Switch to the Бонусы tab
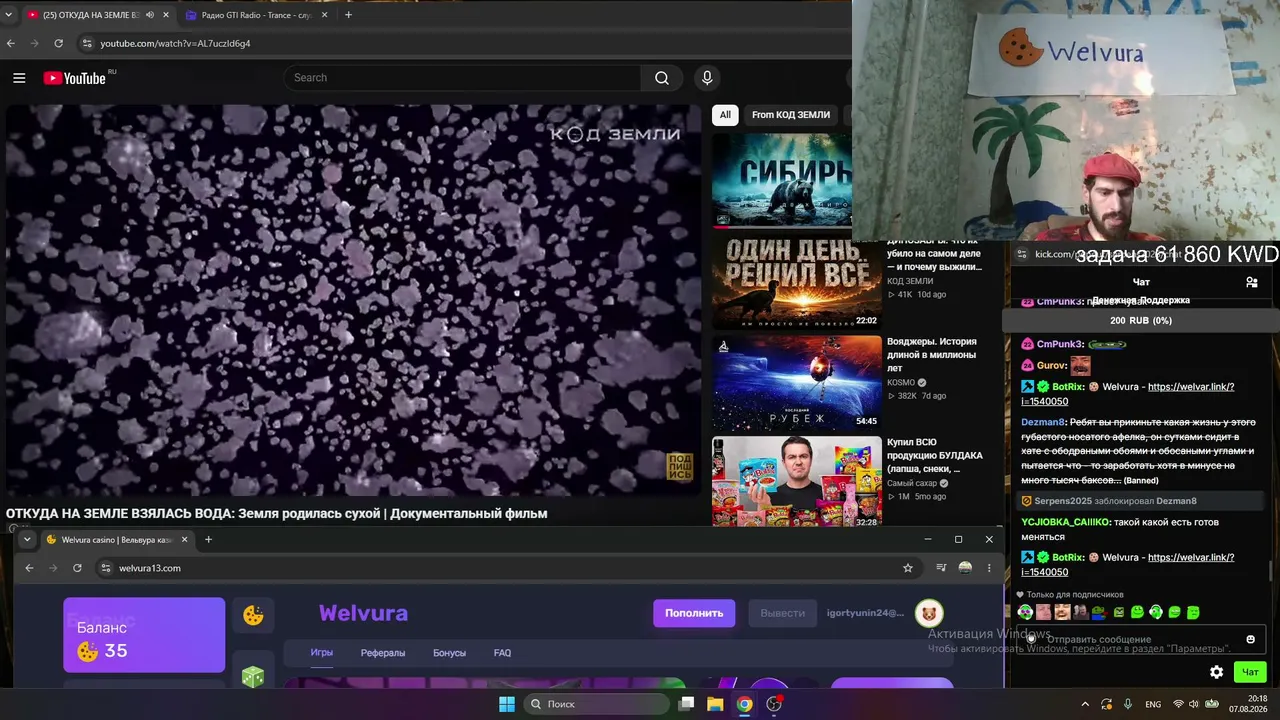Image resolution: width=1280 pixels, height=720 pixels. tap(450, 653)
